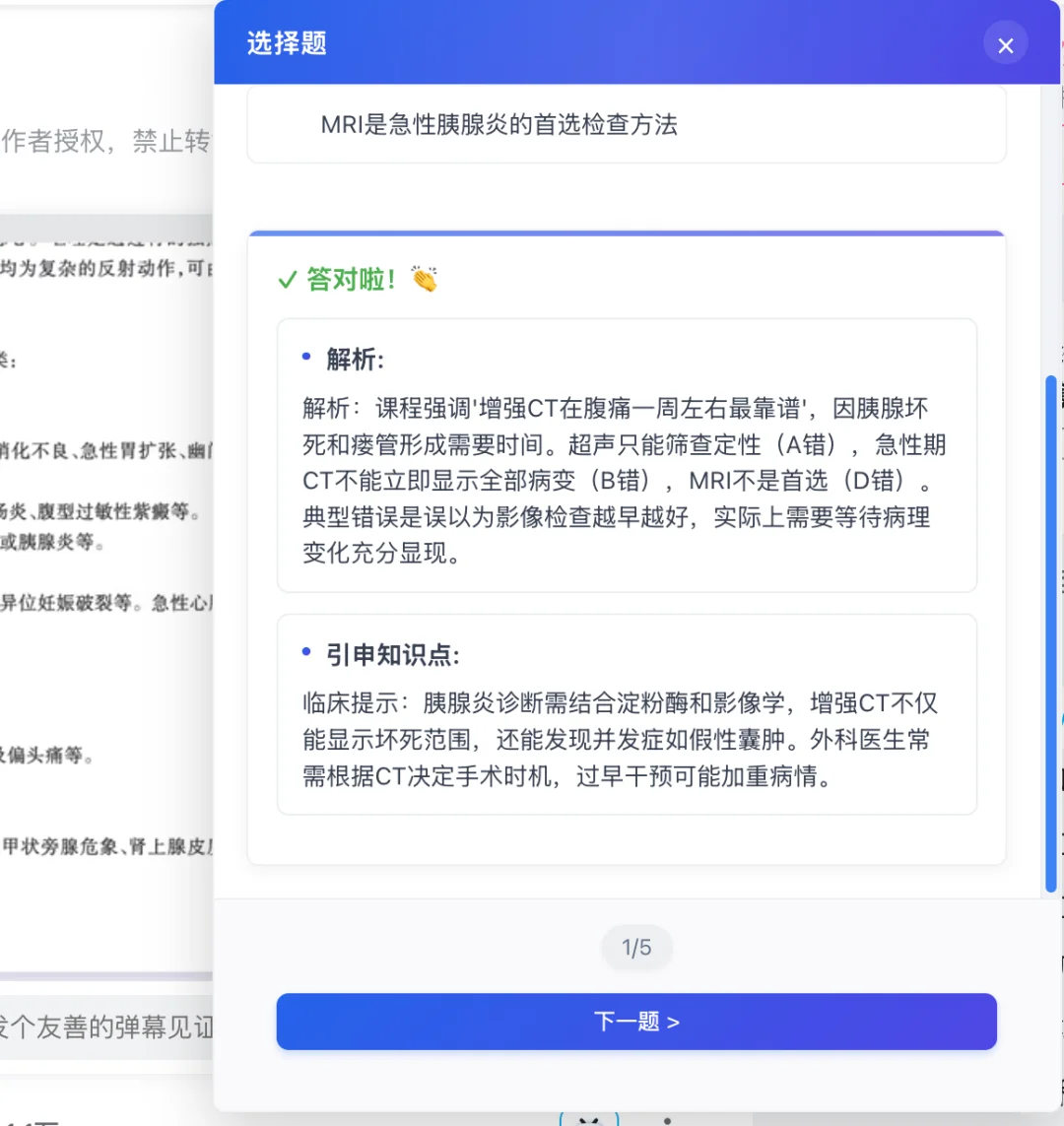Viewport: 1064px width, 1126px height.
Task: Click the 1/5 question counter badge
Action: [636, 948]
